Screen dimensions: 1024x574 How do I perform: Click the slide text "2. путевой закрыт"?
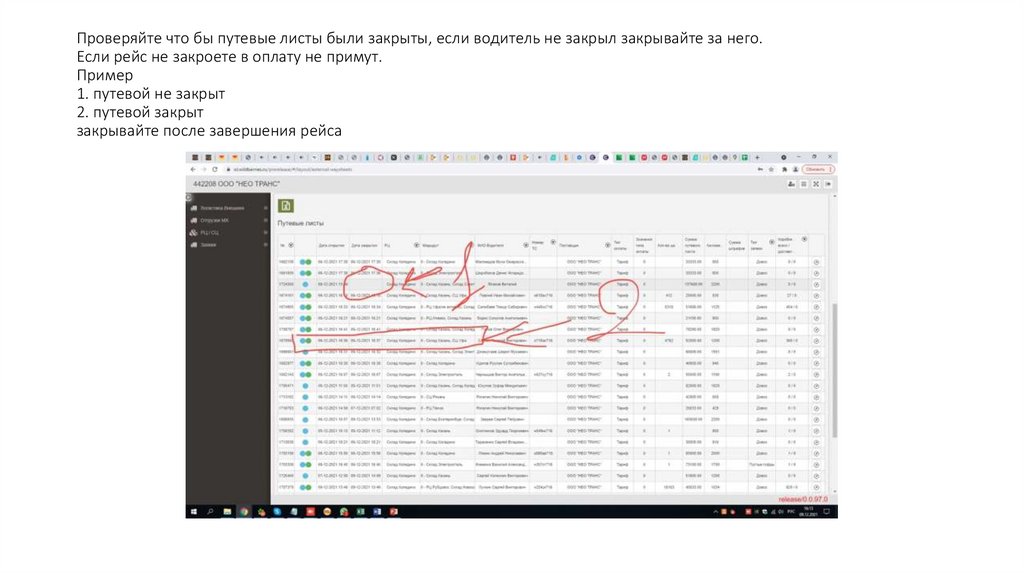pyautogui.click(x=140, y=112)
